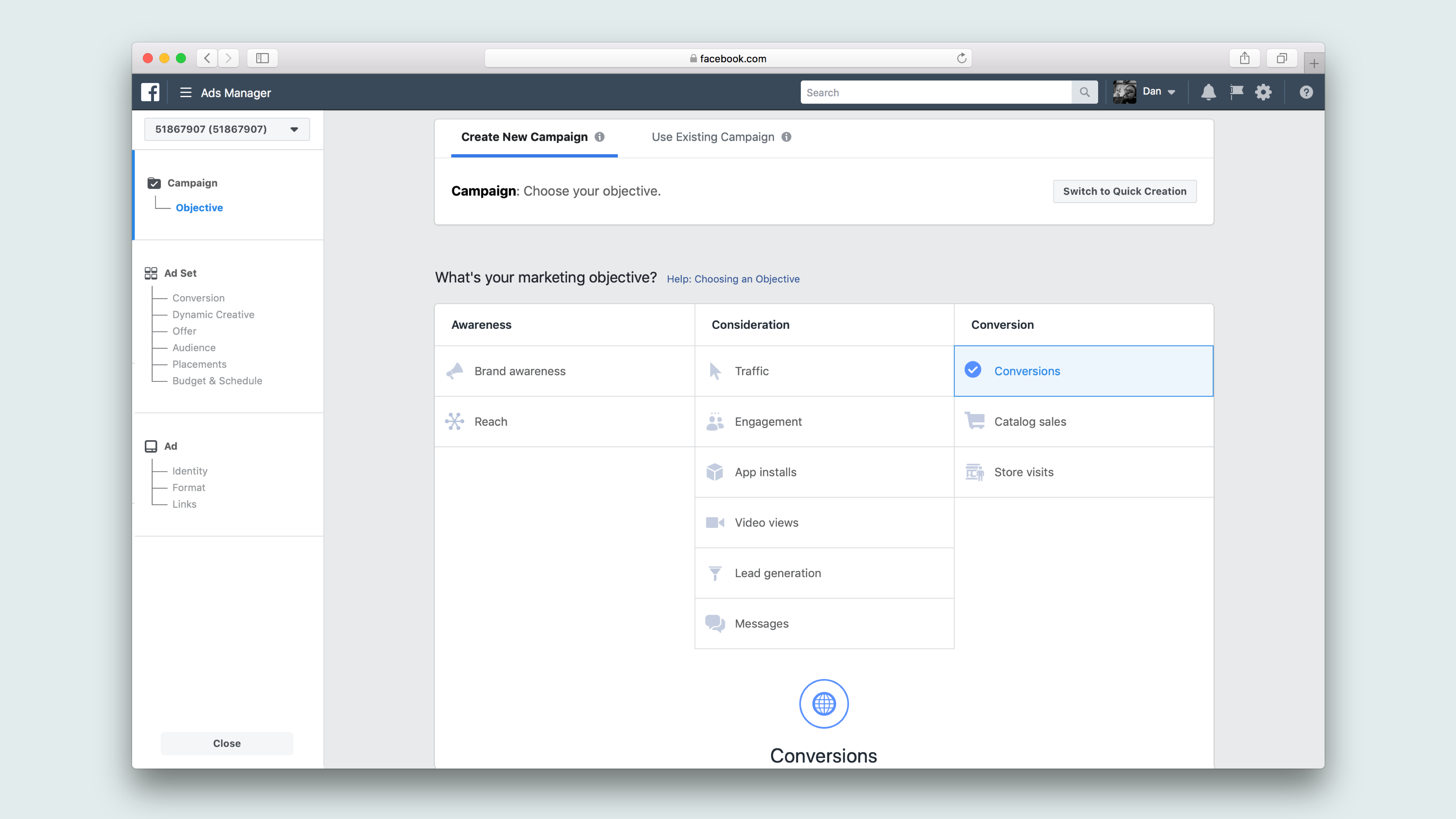Click the Campaign folder icon in sidebar
The height and width of the screenshot is (819, 1456).
(x=154, y=182)
